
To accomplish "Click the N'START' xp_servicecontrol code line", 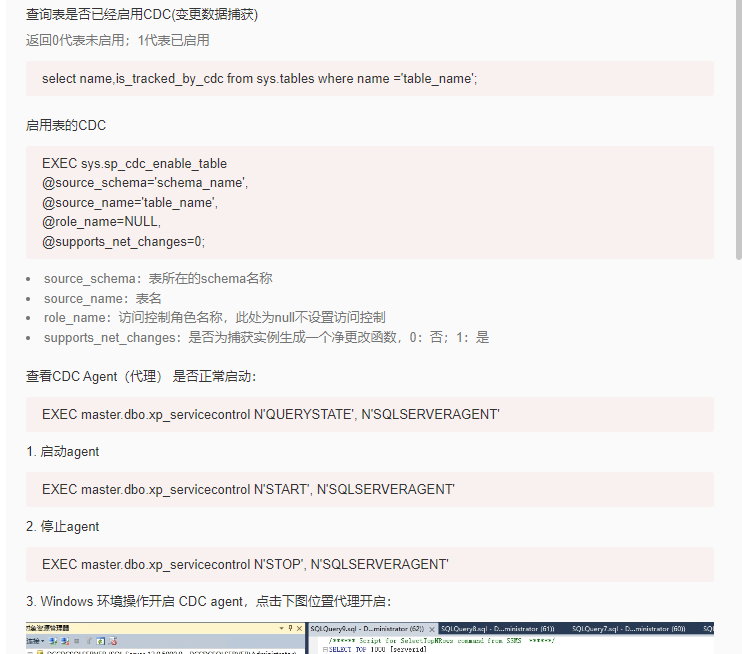I will tap(248, 489).
